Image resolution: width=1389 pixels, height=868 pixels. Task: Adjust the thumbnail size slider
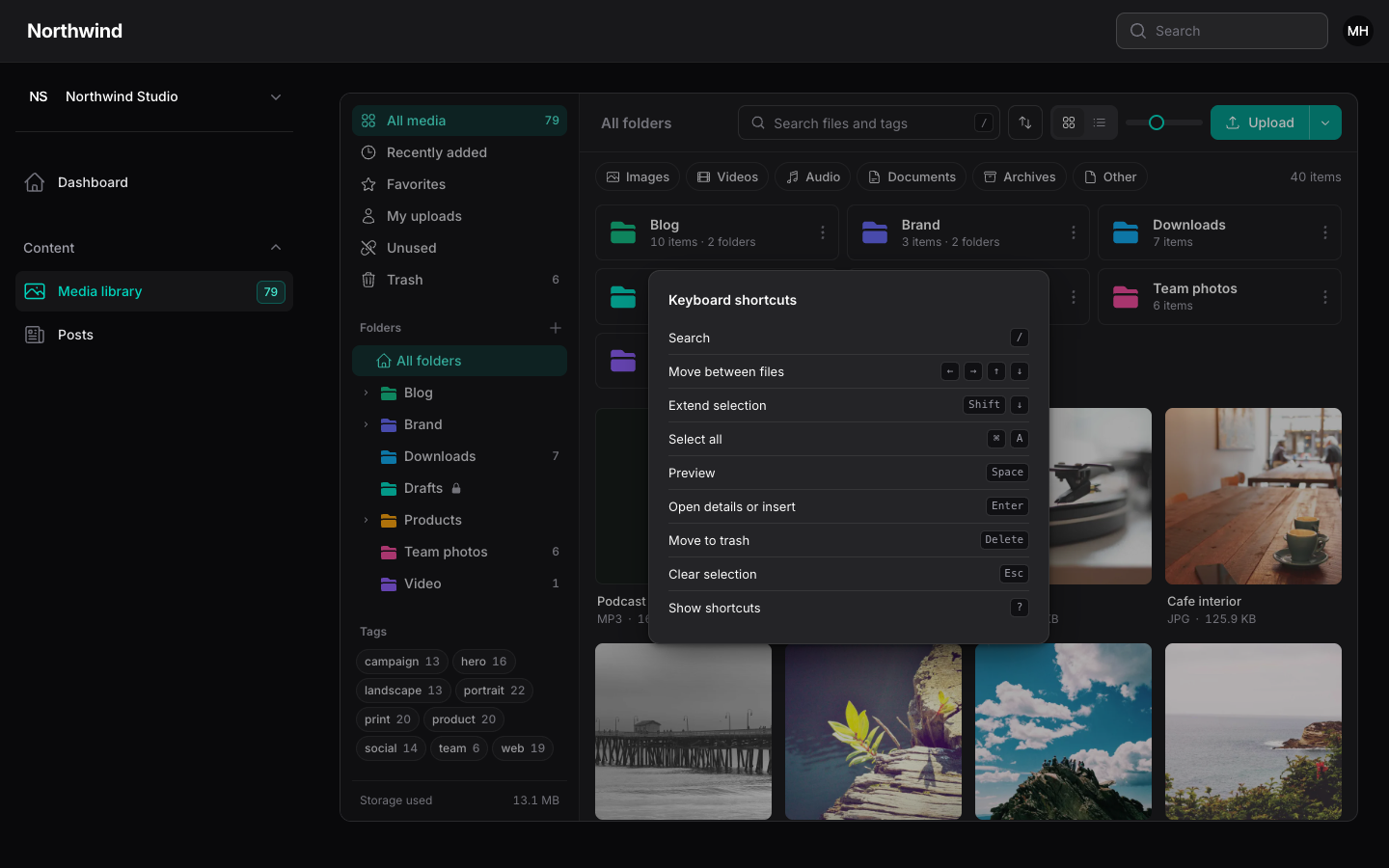1157,122
